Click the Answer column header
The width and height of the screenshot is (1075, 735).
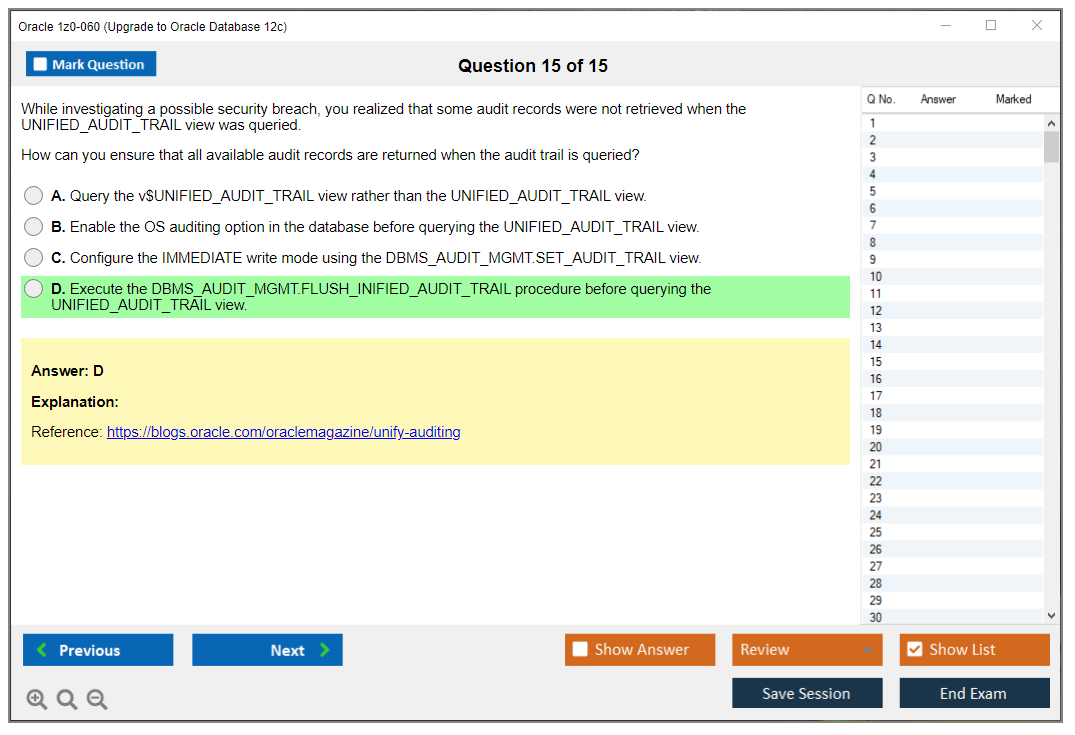click(937, 99)
